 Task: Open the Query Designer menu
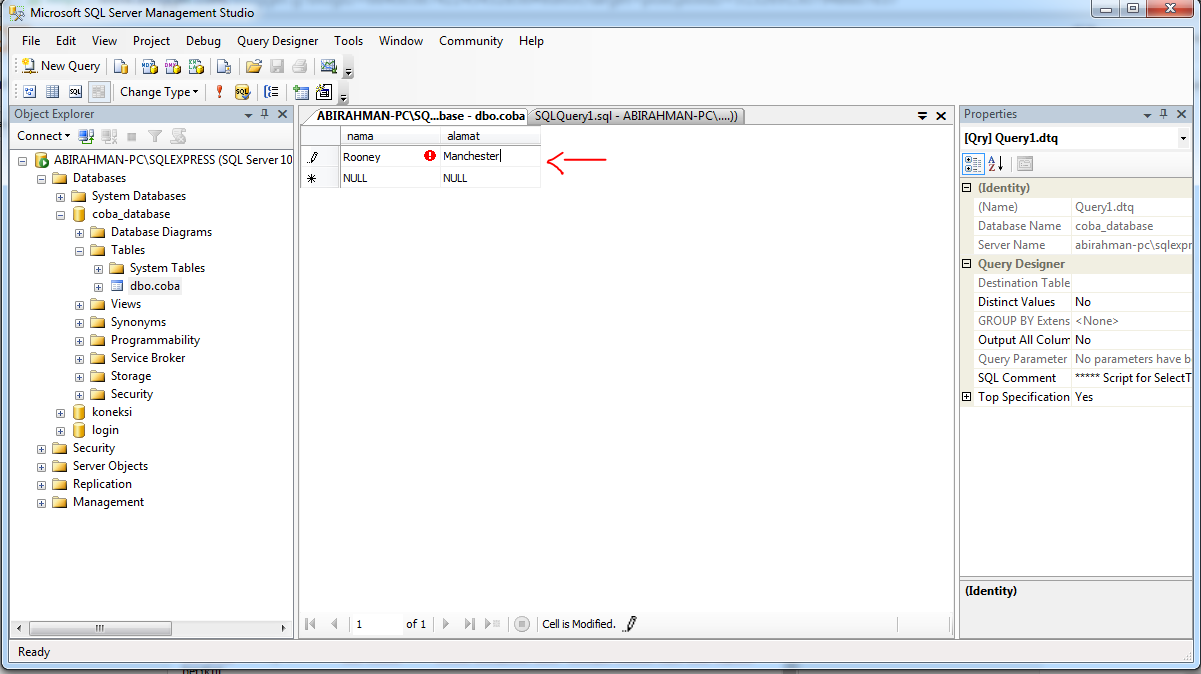(277, 41)
